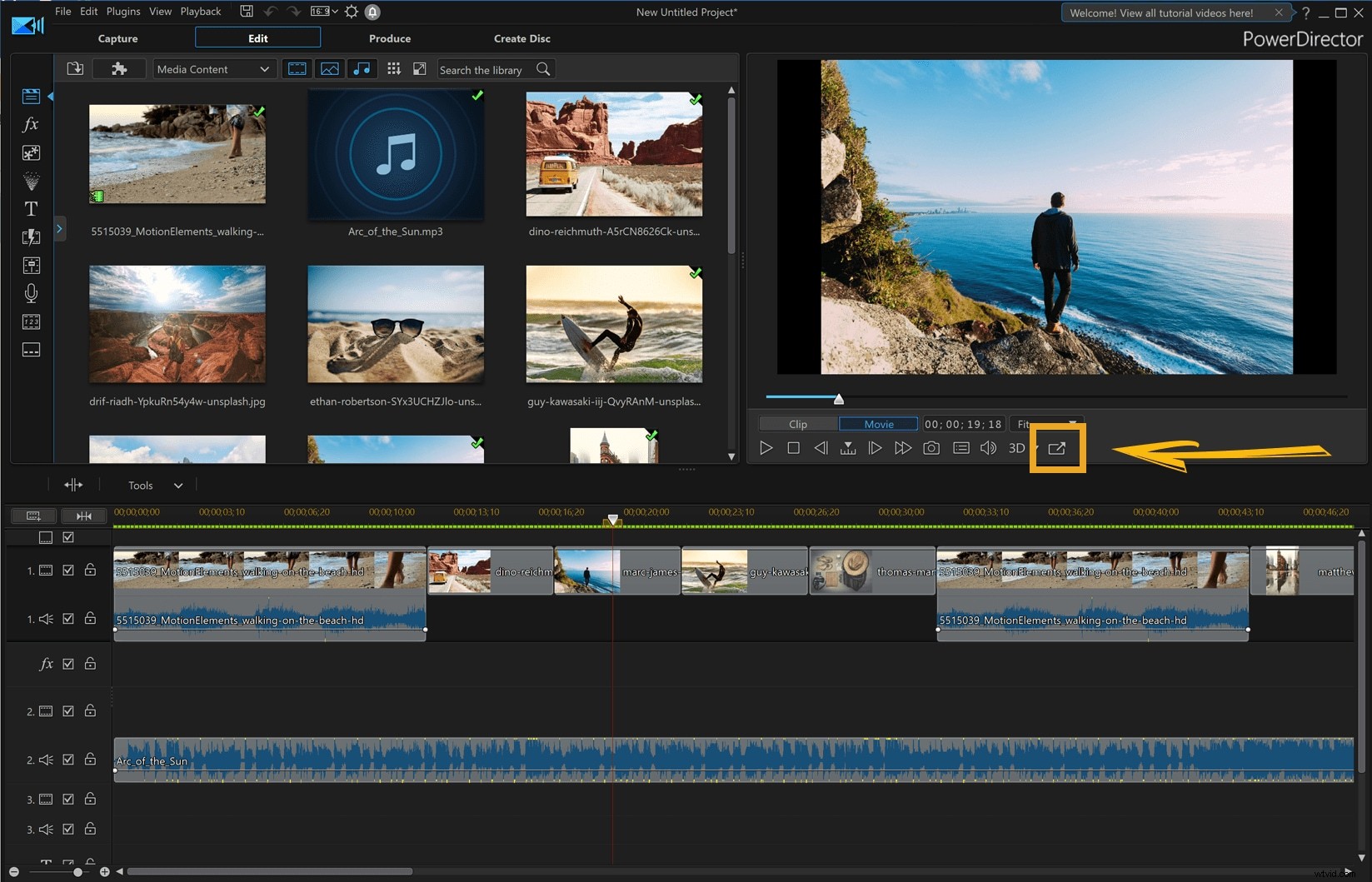Screen dimensions: 1372x882
Task: Switch preview to Movie mode
Action: tap(878, 423)
